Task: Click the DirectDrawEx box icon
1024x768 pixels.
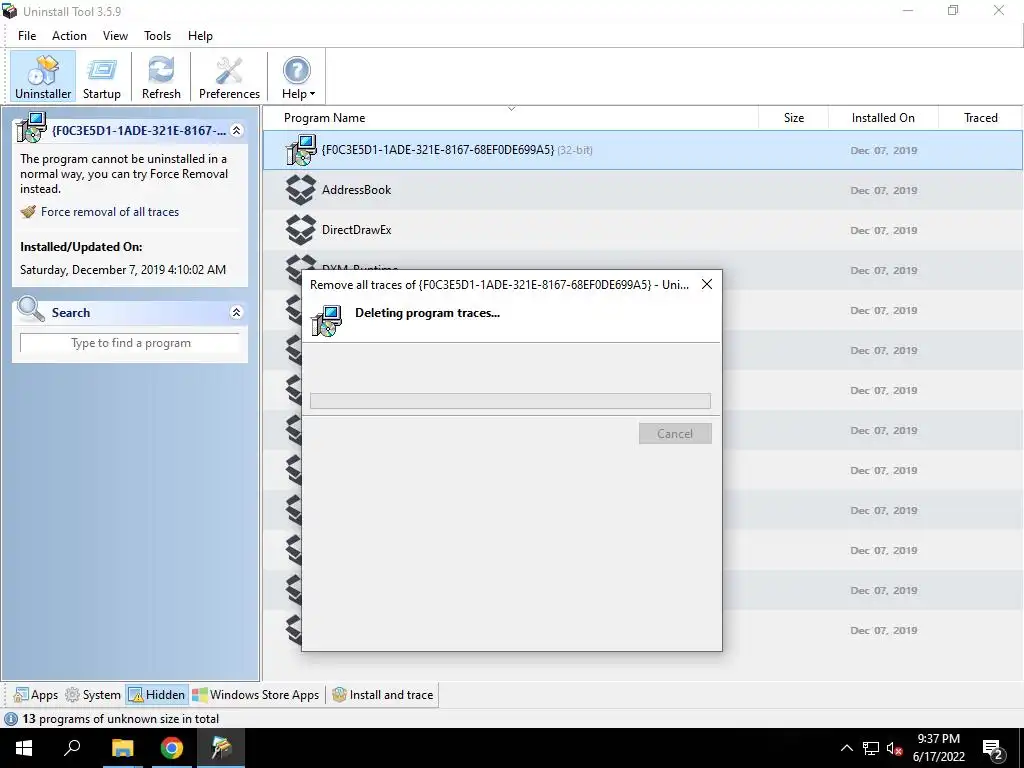Action: click(301, 230)
